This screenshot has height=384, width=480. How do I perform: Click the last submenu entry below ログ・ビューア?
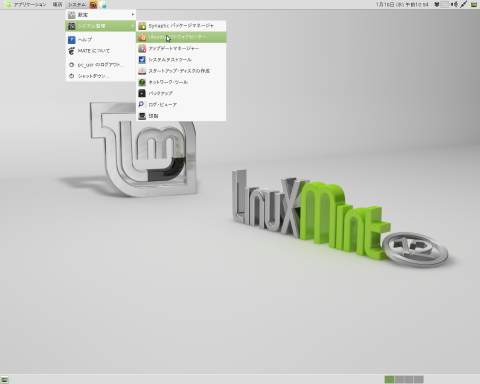pyautogui.click(x=181, y=116)
